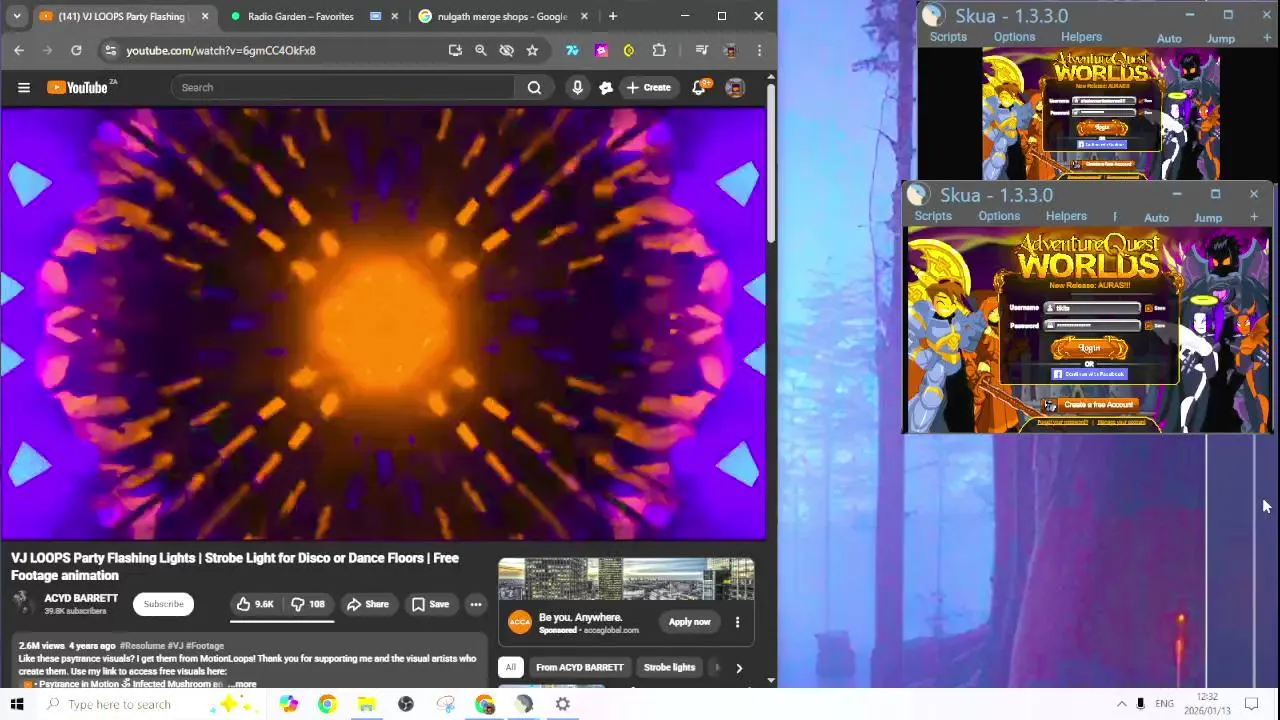
Task: Open the media control playlist icon
Action: 702,50
